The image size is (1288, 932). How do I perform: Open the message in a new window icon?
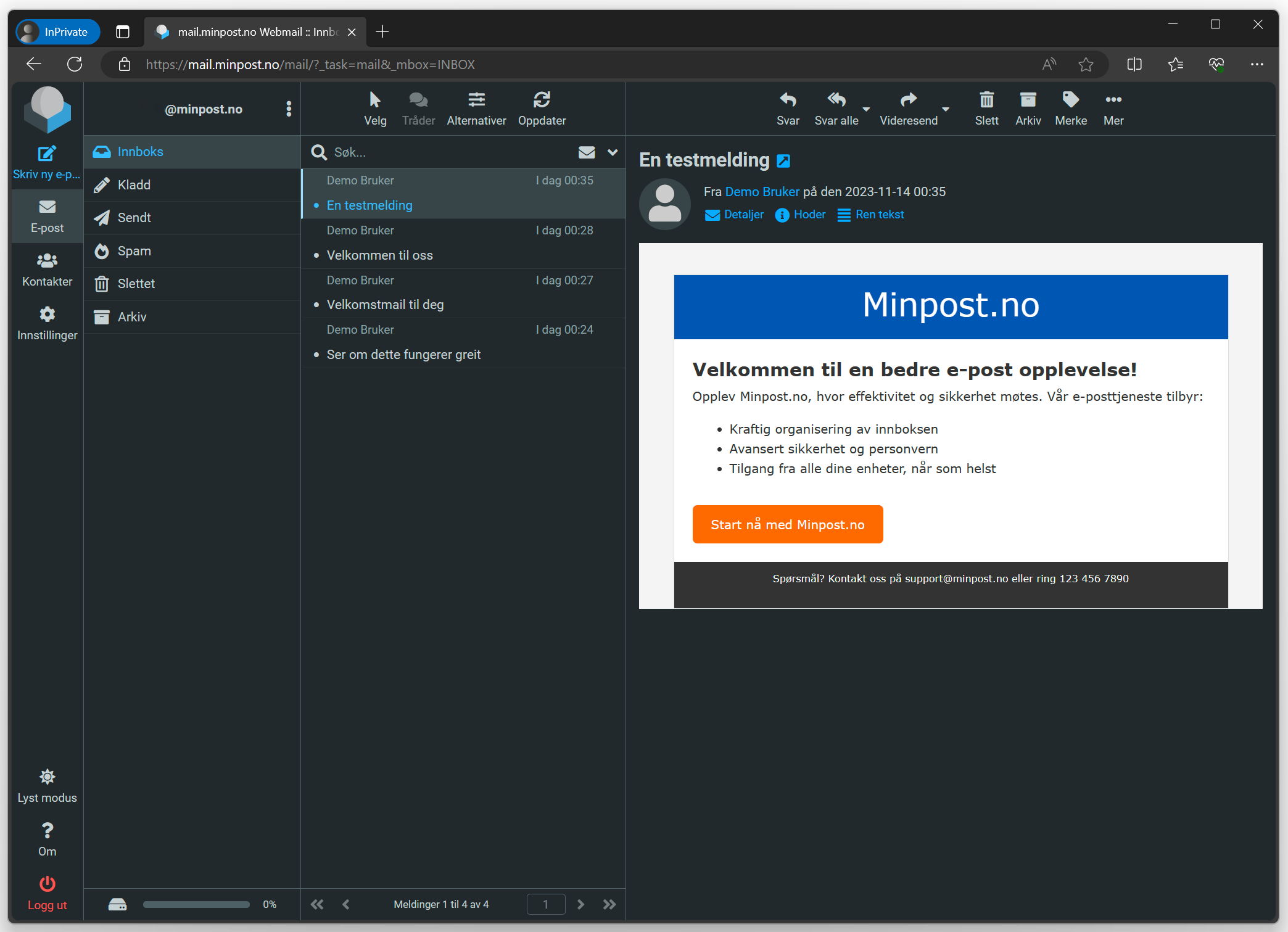click(x=783, y=161)
